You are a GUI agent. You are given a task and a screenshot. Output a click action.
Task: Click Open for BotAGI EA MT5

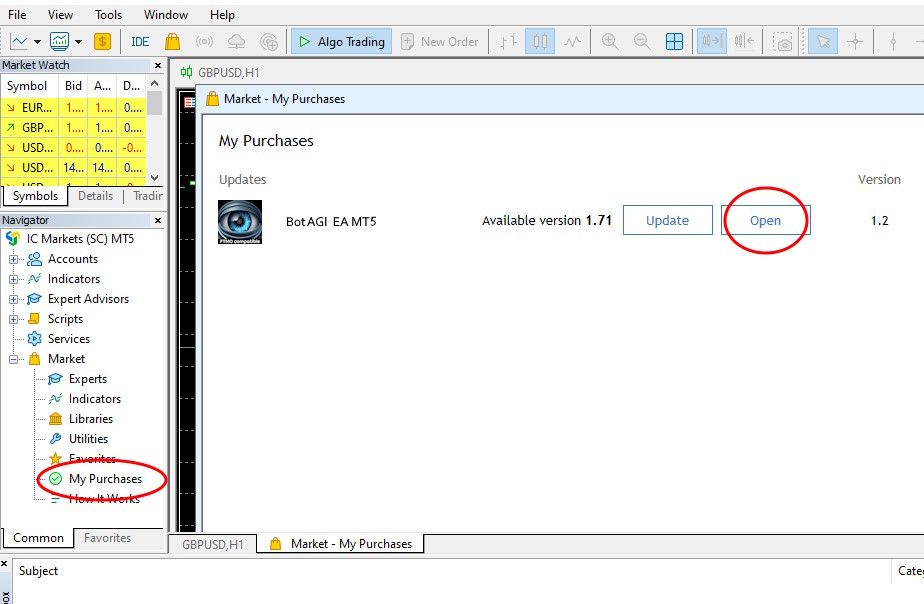pos(765,220)
